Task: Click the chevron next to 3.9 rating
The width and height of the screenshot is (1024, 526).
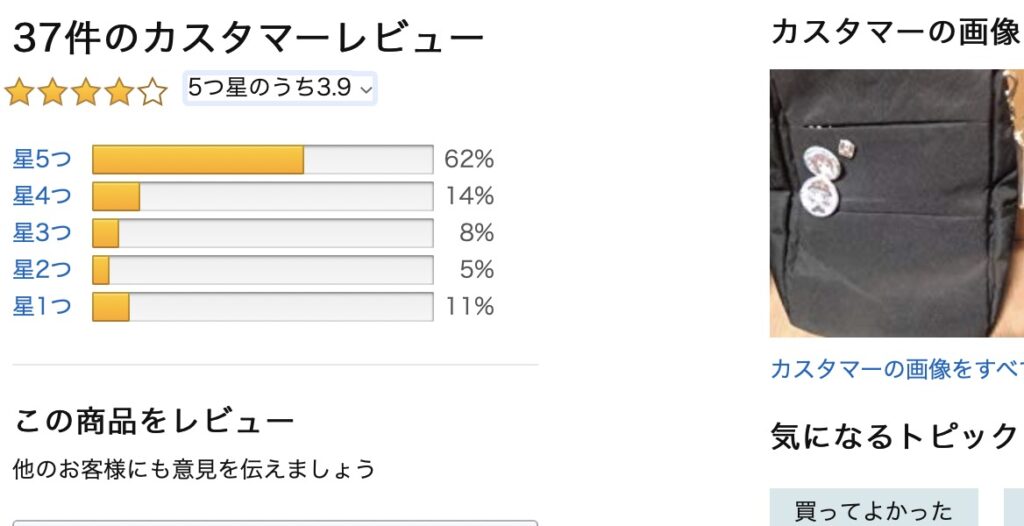Action: [x=366, y=90]
